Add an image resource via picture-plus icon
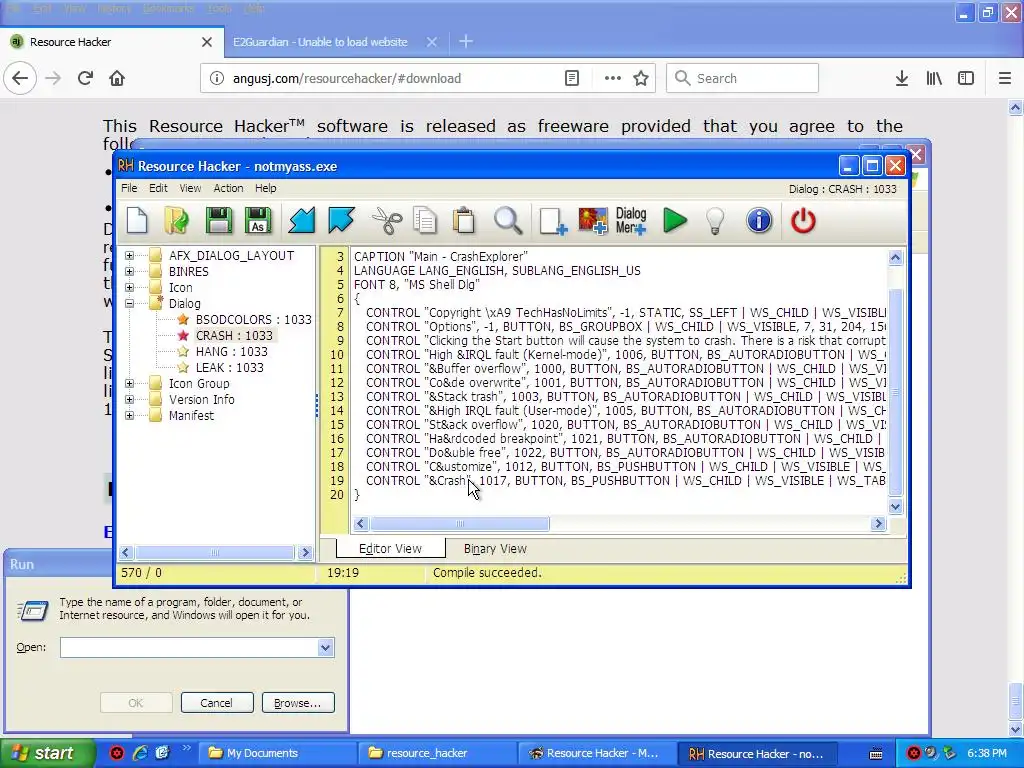 (593, 221)
